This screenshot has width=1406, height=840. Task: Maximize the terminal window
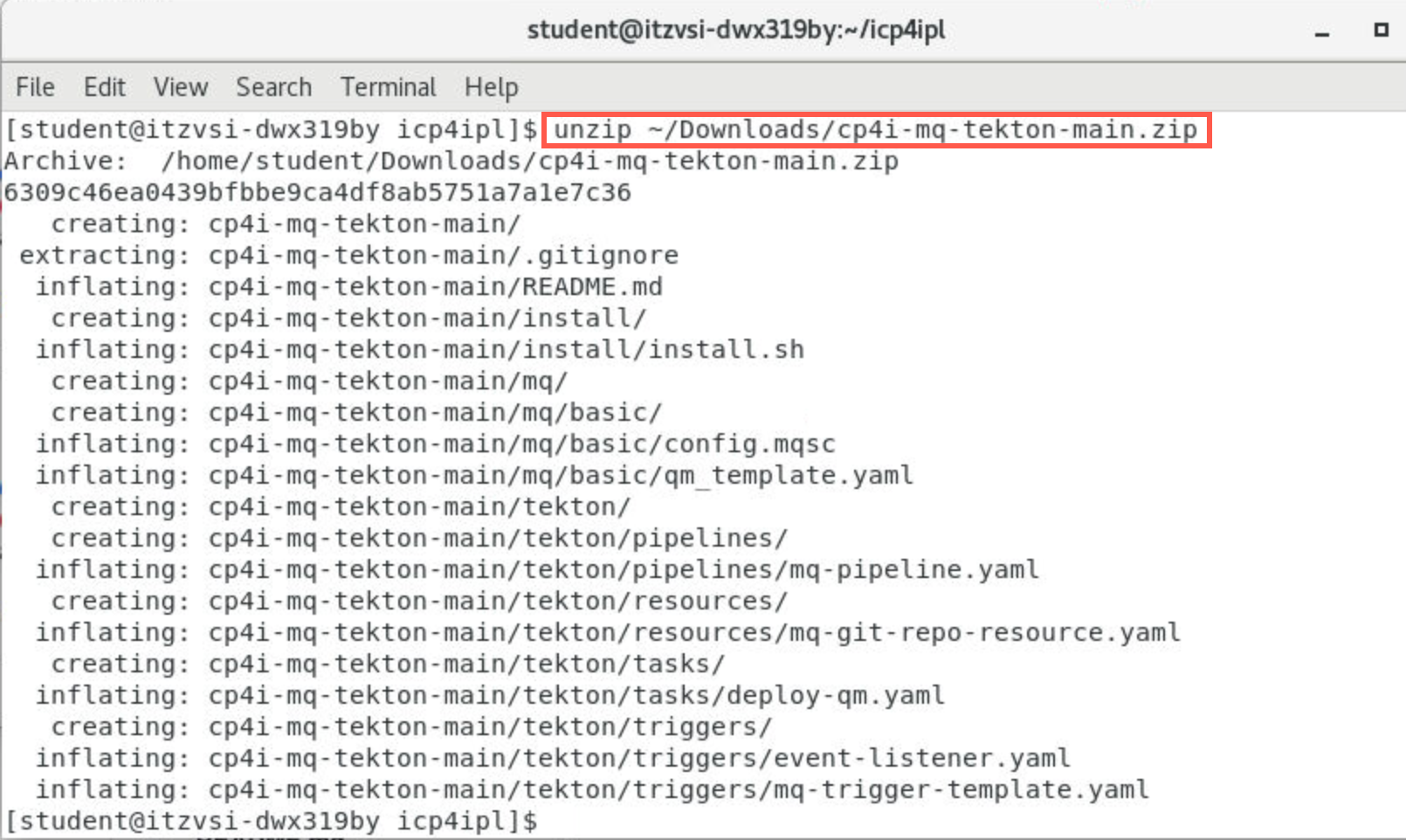click(x=1381, y=30)
